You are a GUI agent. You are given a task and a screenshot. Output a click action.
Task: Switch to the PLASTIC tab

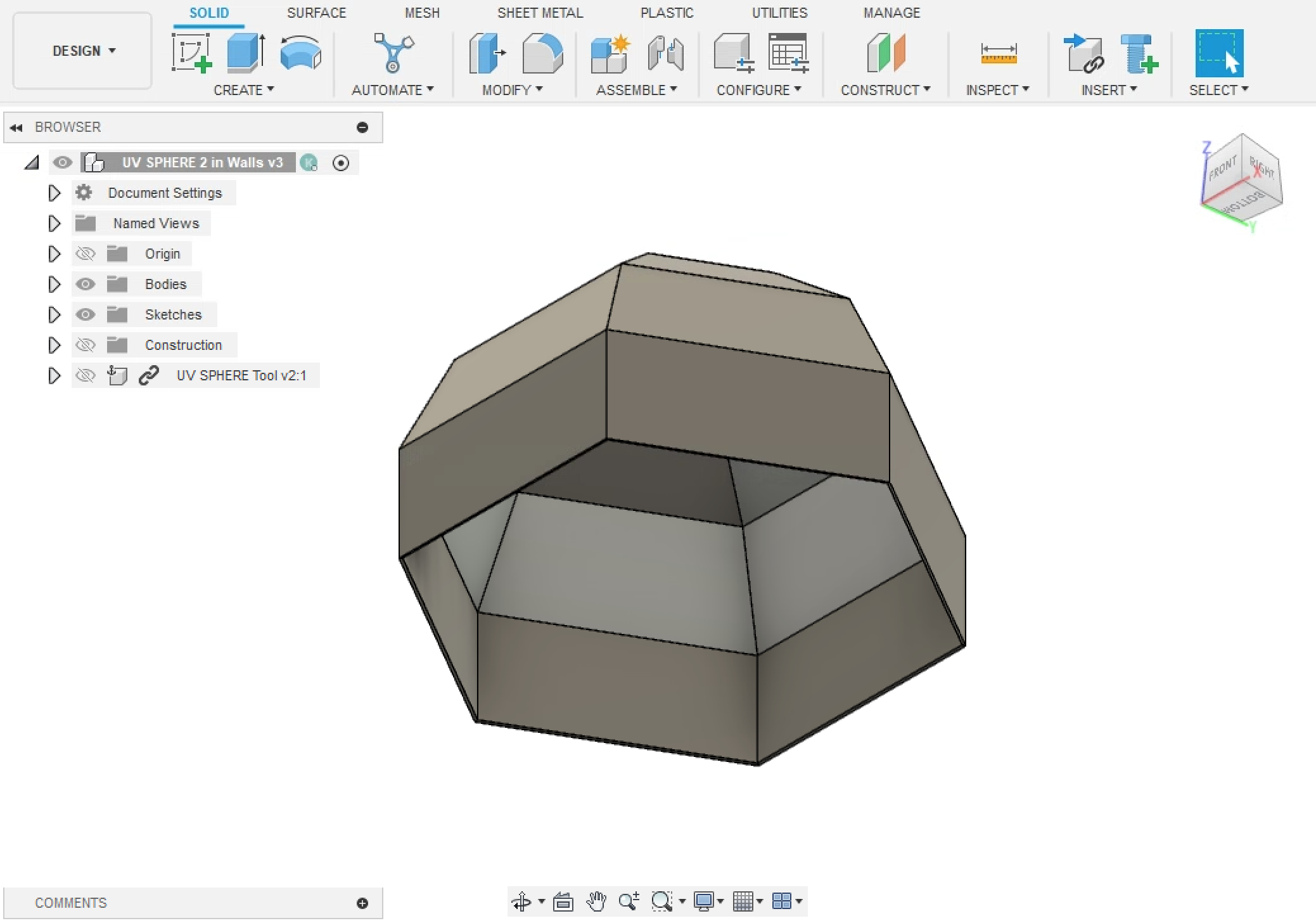click(x=667, y=13)
